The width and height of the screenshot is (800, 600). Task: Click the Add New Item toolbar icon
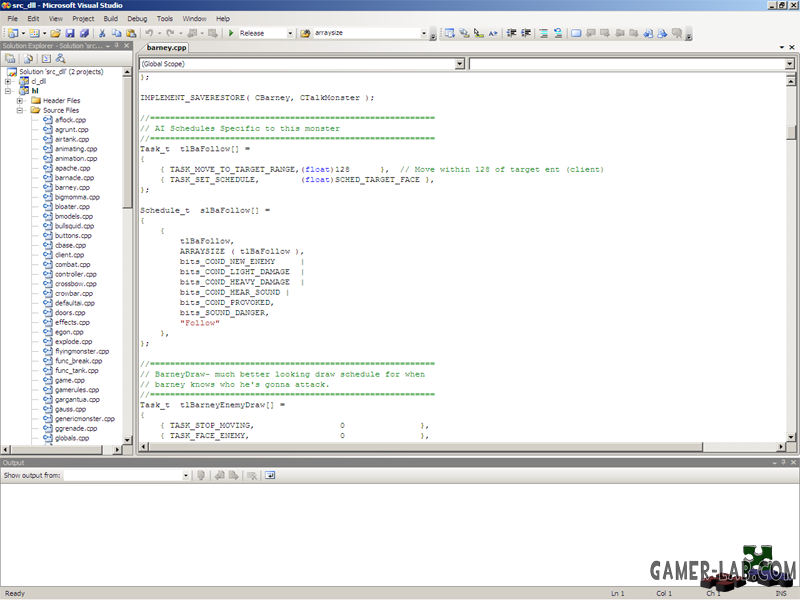pos(34,33)
